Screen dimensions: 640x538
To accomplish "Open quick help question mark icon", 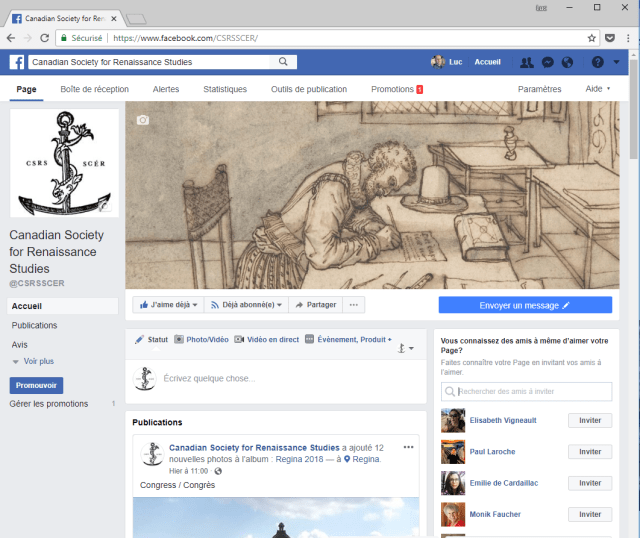I will (x=598, y=62).
